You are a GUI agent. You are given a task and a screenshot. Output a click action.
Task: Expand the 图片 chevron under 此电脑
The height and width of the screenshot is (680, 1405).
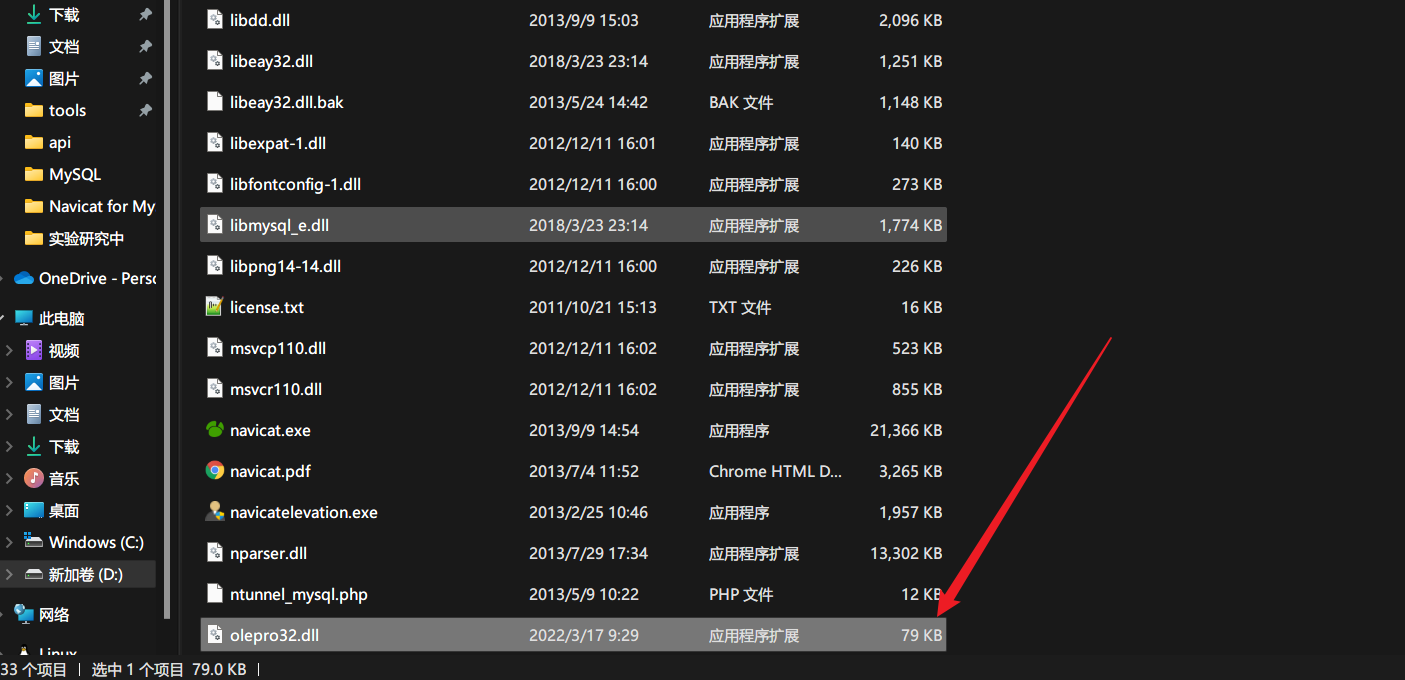pos(10,382)
